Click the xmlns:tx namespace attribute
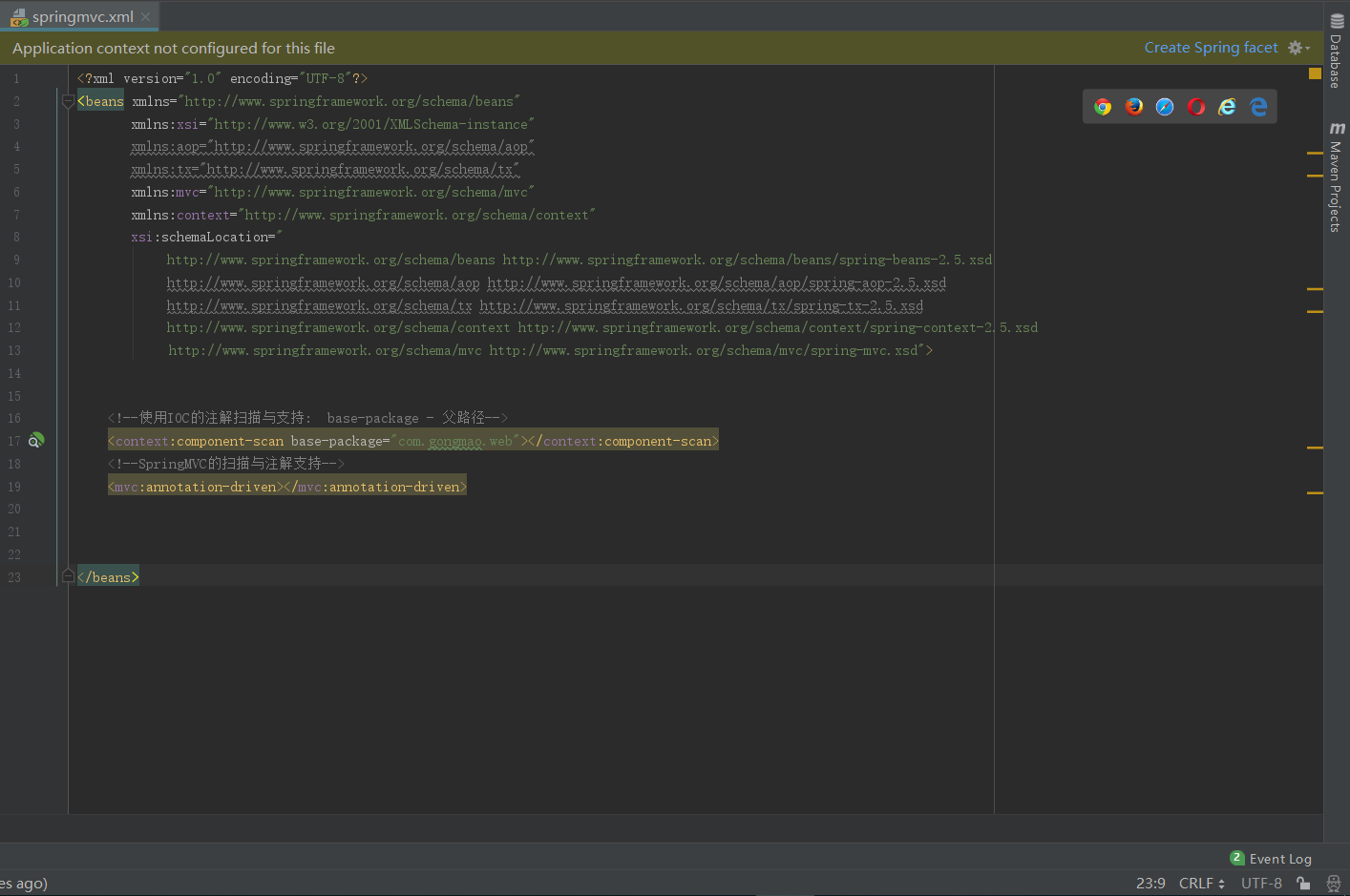1350x896 pixels. pos(325,170)
